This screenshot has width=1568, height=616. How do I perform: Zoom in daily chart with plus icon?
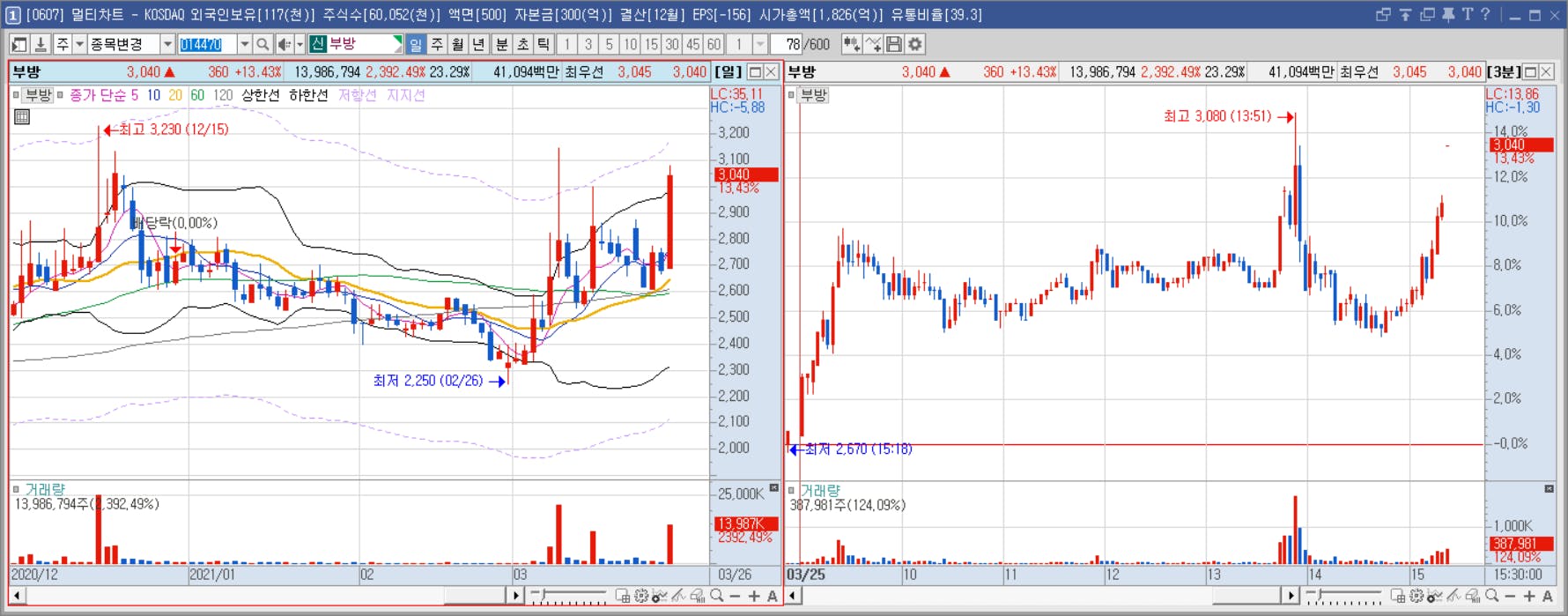[x=754, y=597]
